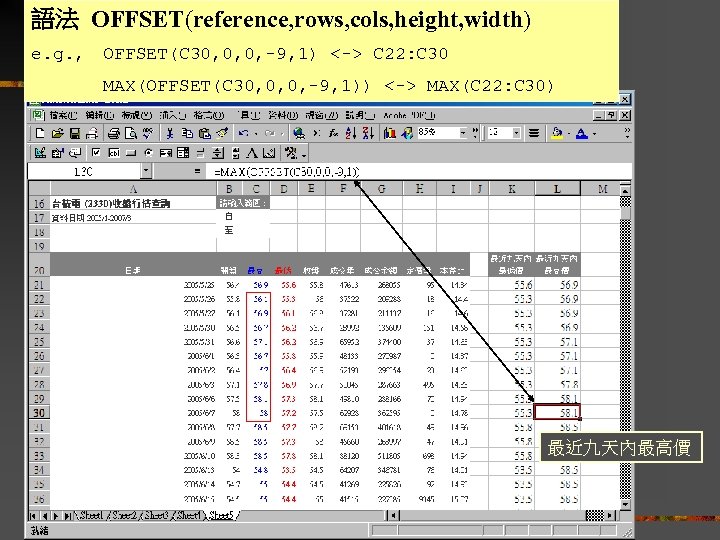Open the 格式 (Format) menu
The width and height of the screenshot is (720, 540).
(209, 115)
